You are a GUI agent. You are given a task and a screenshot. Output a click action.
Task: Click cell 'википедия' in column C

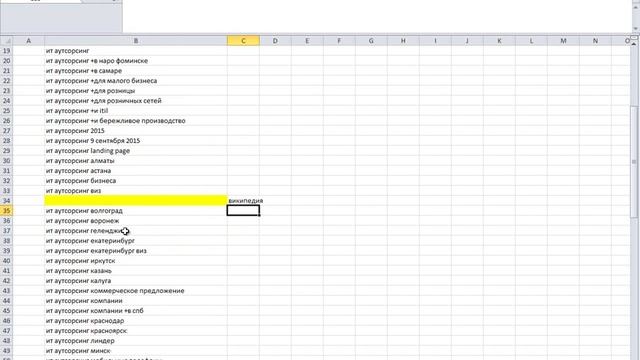(x=243, y=201)
